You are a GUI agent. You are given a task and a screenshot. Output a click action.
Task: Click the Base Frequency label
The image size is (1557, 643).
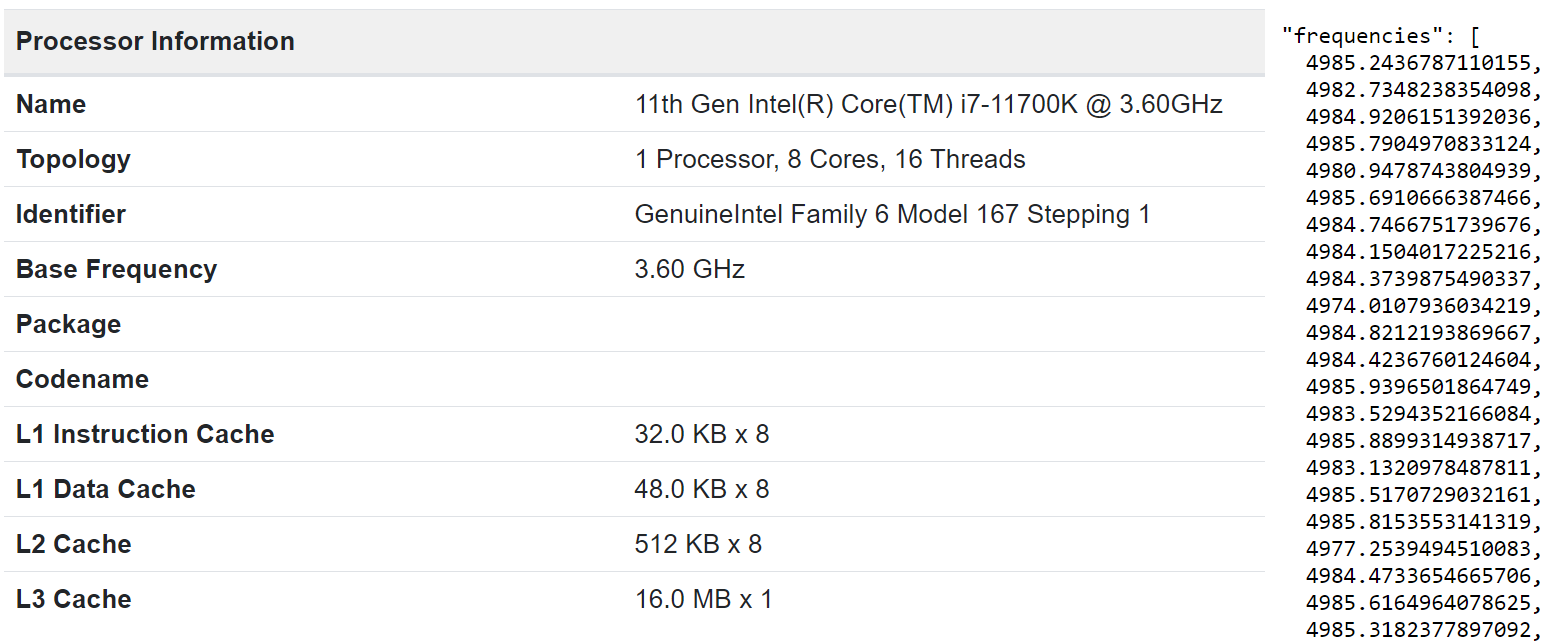point(116,270)
